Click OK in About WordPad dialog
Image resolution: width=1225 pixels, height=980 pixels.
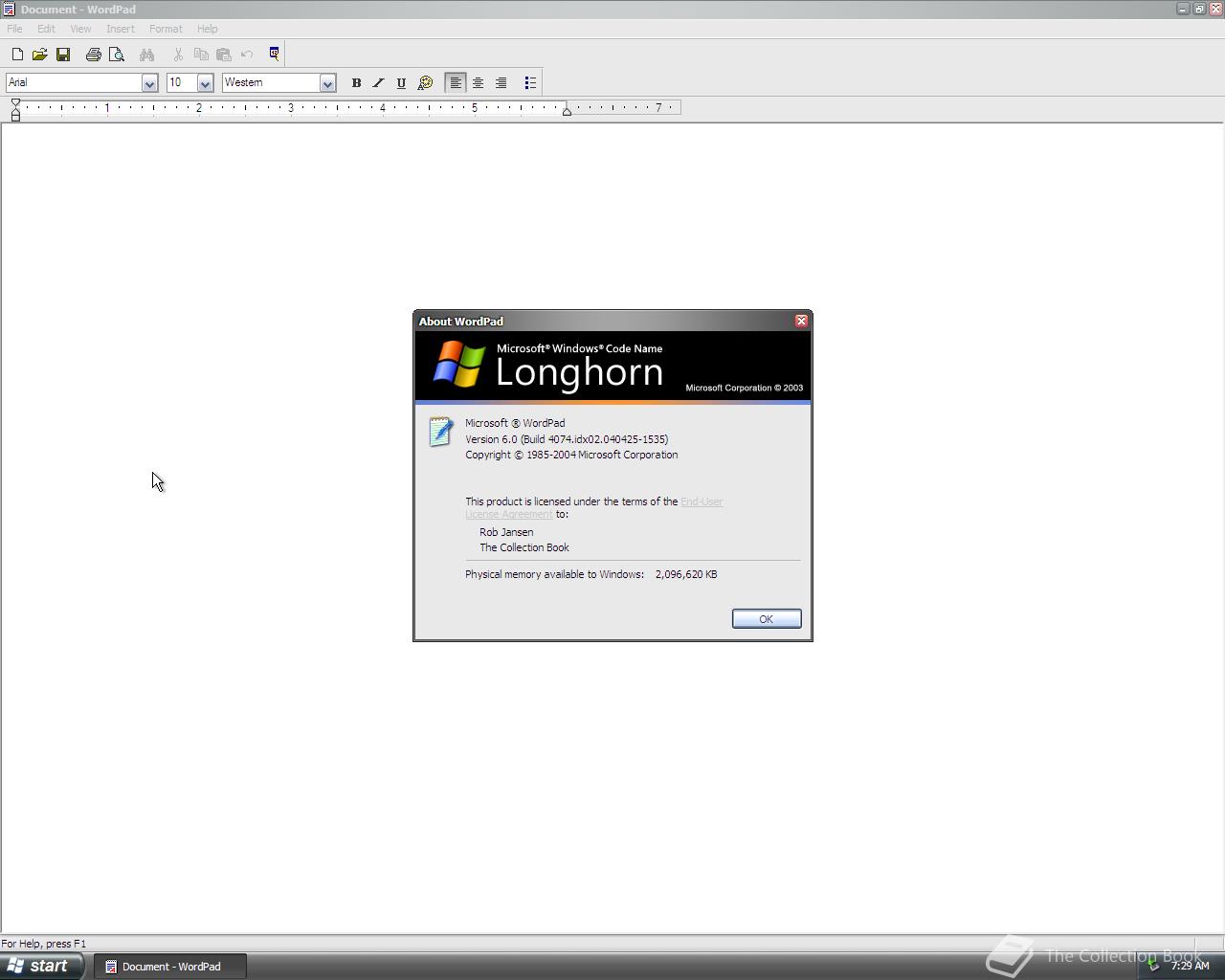click(767, 619)
